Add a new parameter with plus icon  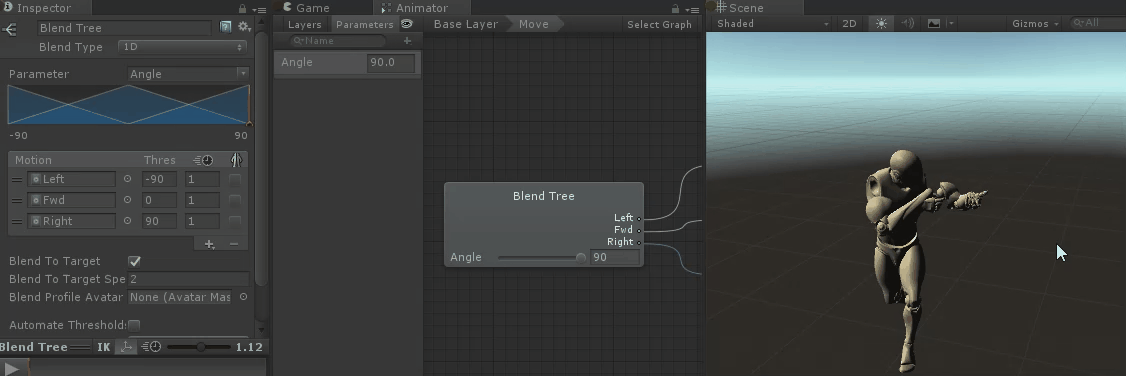pyautogui.click(x=407, y=41)
